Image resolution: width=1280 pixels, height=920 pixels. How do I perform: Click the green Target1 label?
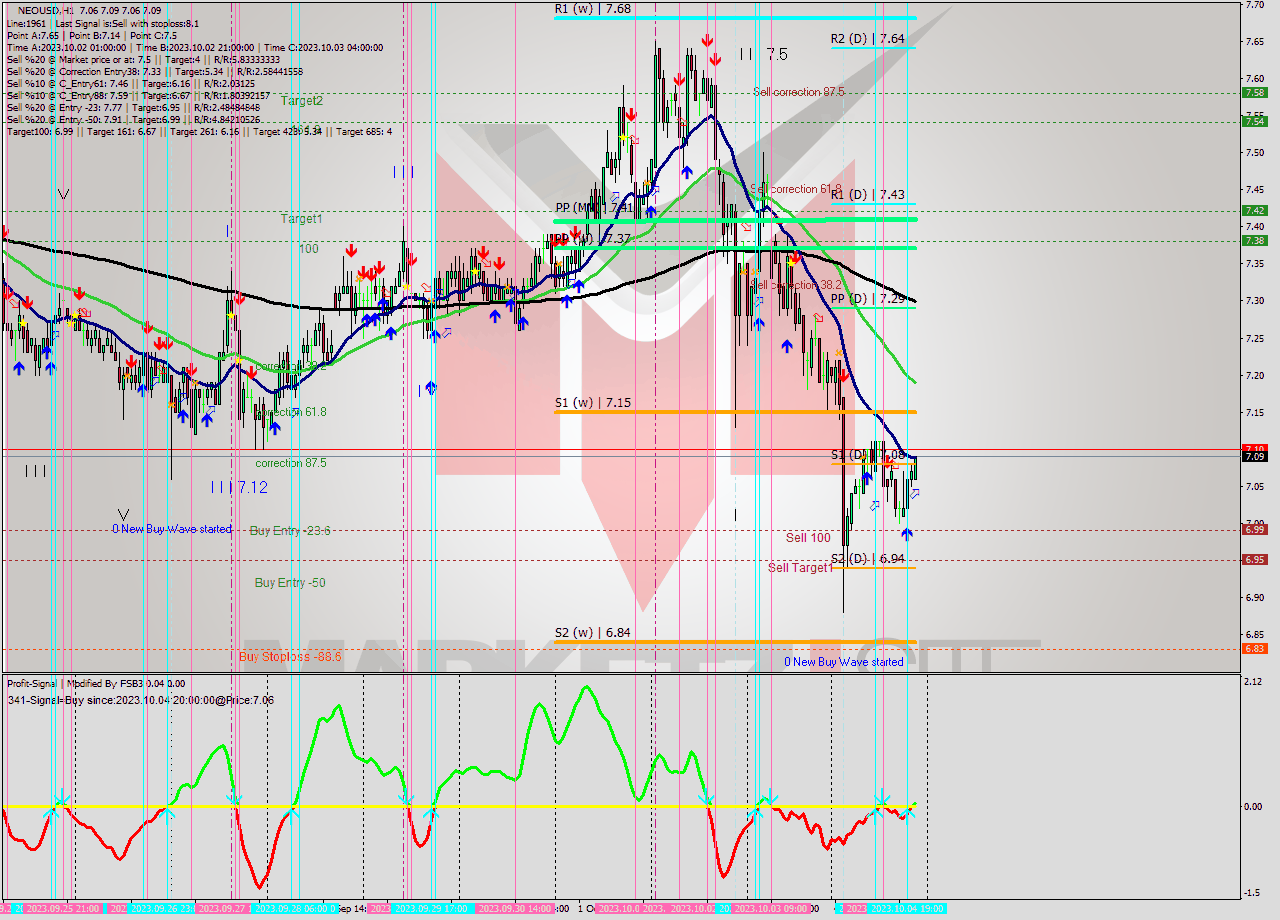(x=301, y=219)
